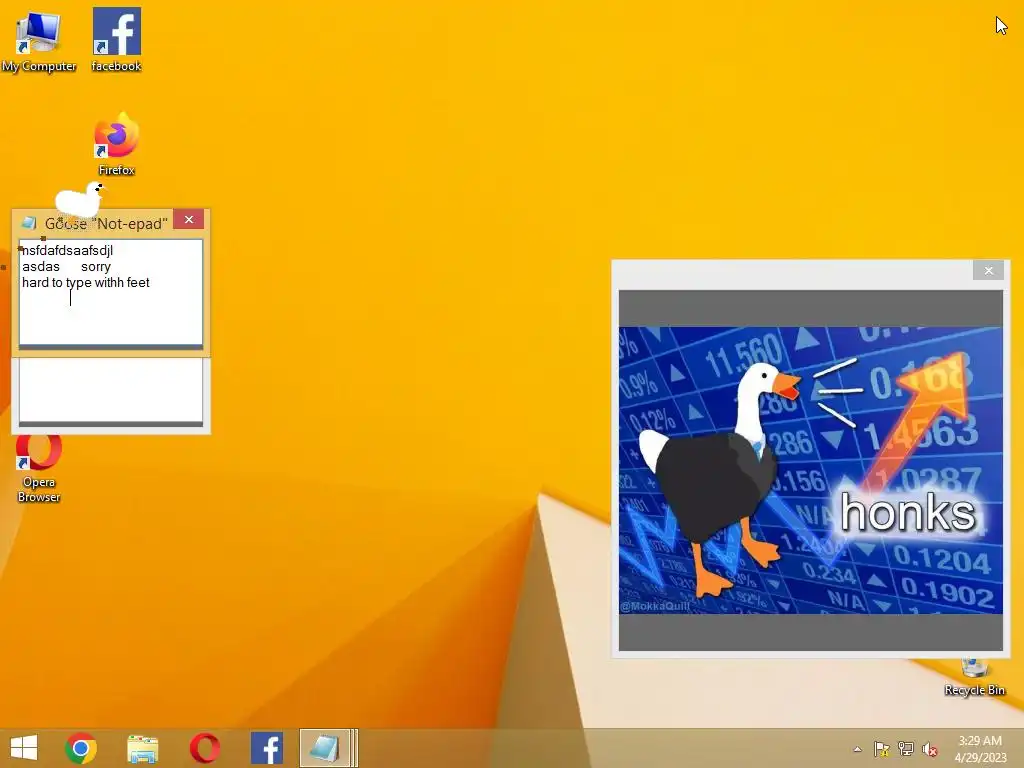The width and height of the screenshot is (1024, 768).
Task: Open the clock showing 3:29 AM
Action: tap(980, 749)
